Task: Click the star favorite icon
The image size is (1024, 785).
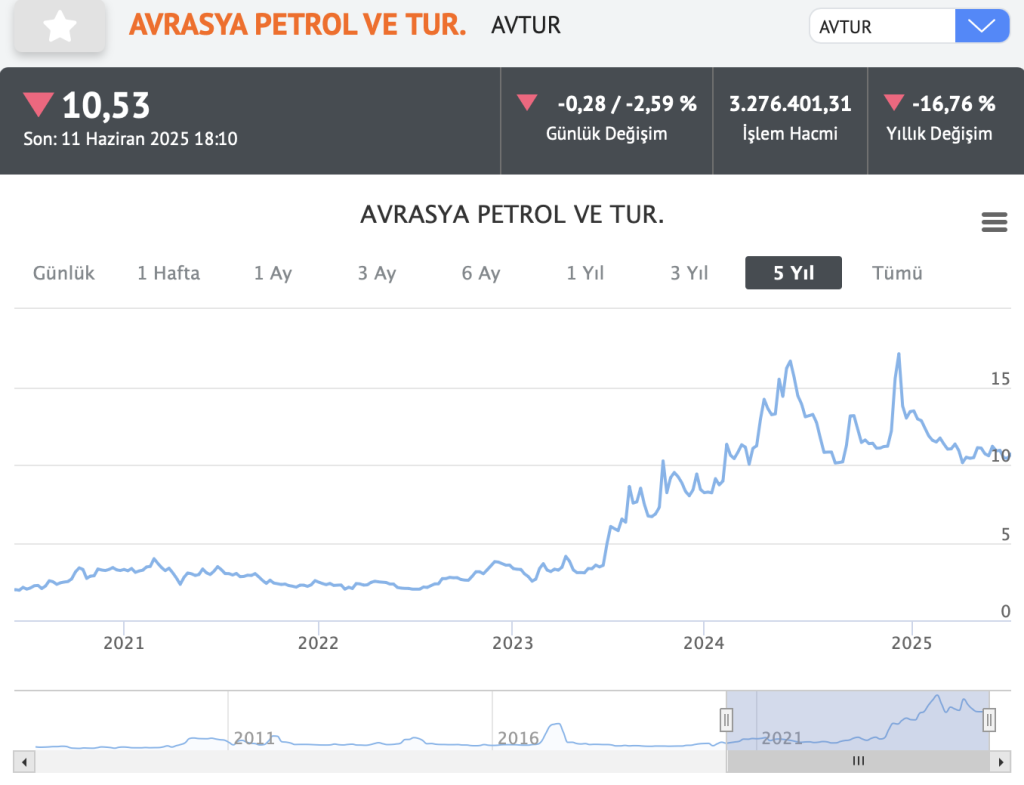Action: (60, 27)
